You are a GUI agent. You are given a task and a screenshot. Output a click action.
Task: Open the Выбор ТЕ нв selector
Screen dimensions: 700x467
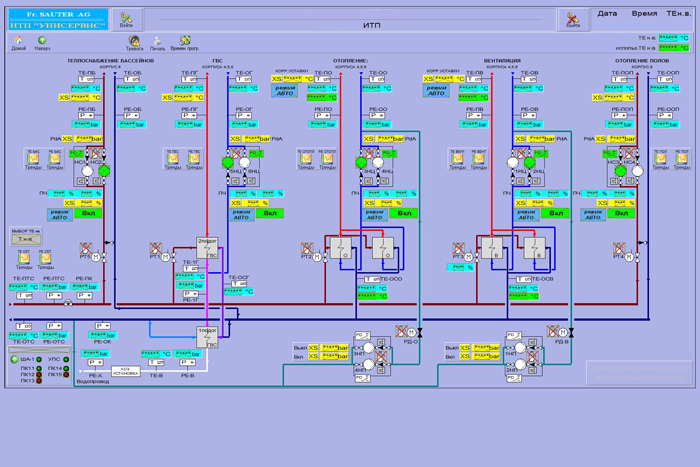26,239
